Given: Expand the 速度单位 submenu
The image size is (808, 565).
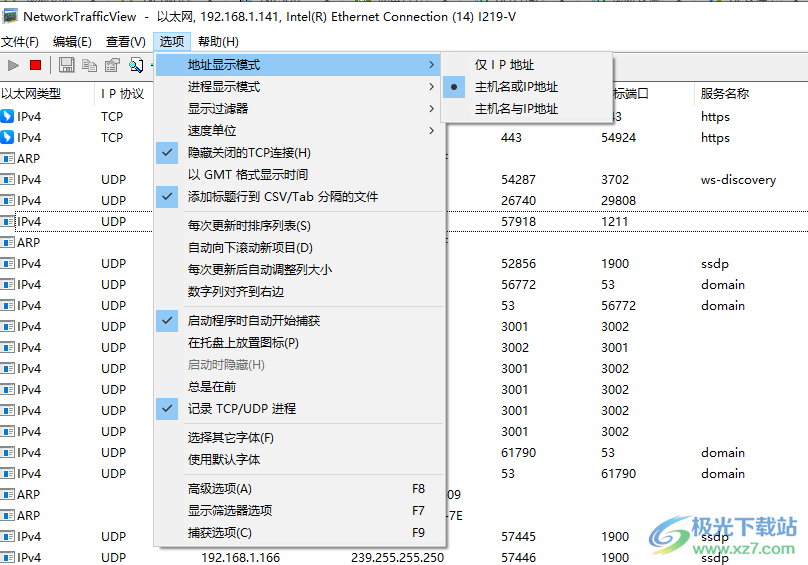Looking at the screenshot, I should coord(300,130).
